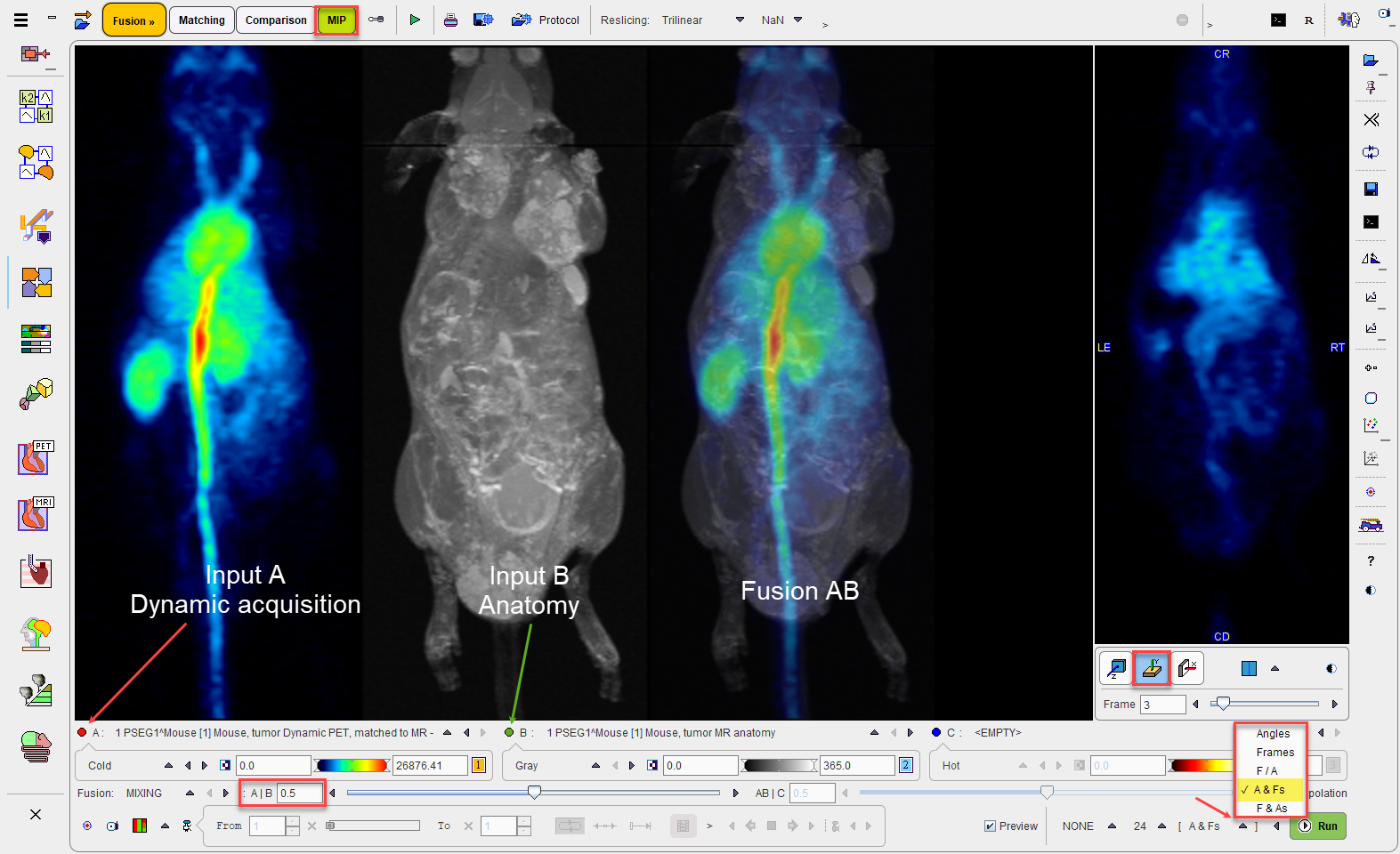1400x854 pixels.
Task: Click the A|B mixing value field
Action: (x=299, y=793)
